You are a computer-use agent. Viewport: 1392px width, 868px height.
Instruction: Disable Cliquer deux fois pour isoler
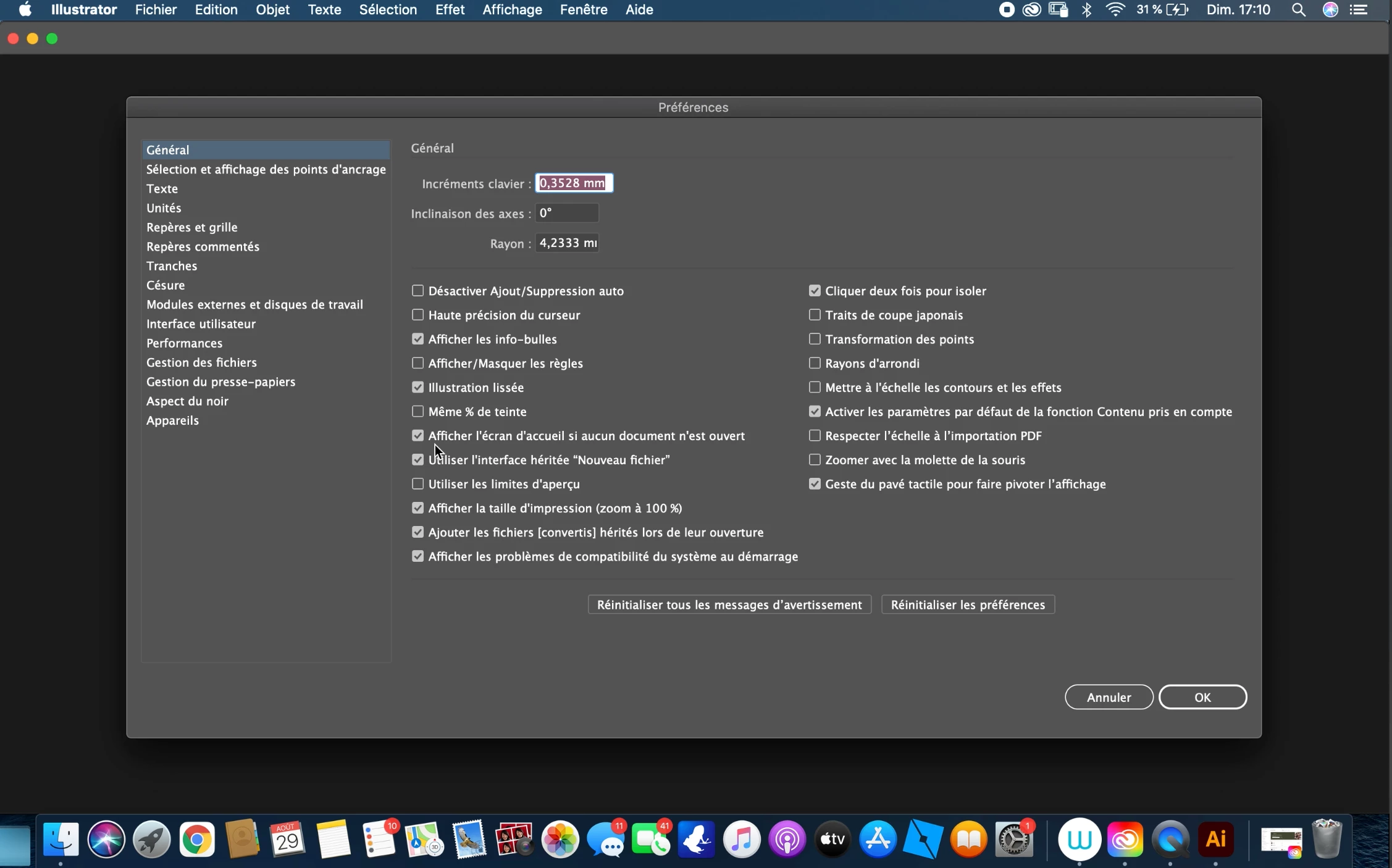[815, 291]
